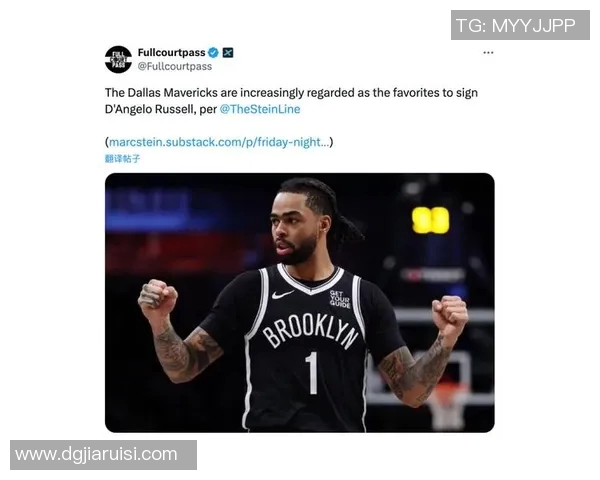Click the TG: MYYJJPP watermark box
Image resolution: width=600 pixels, height=480 pixels.
520,25
